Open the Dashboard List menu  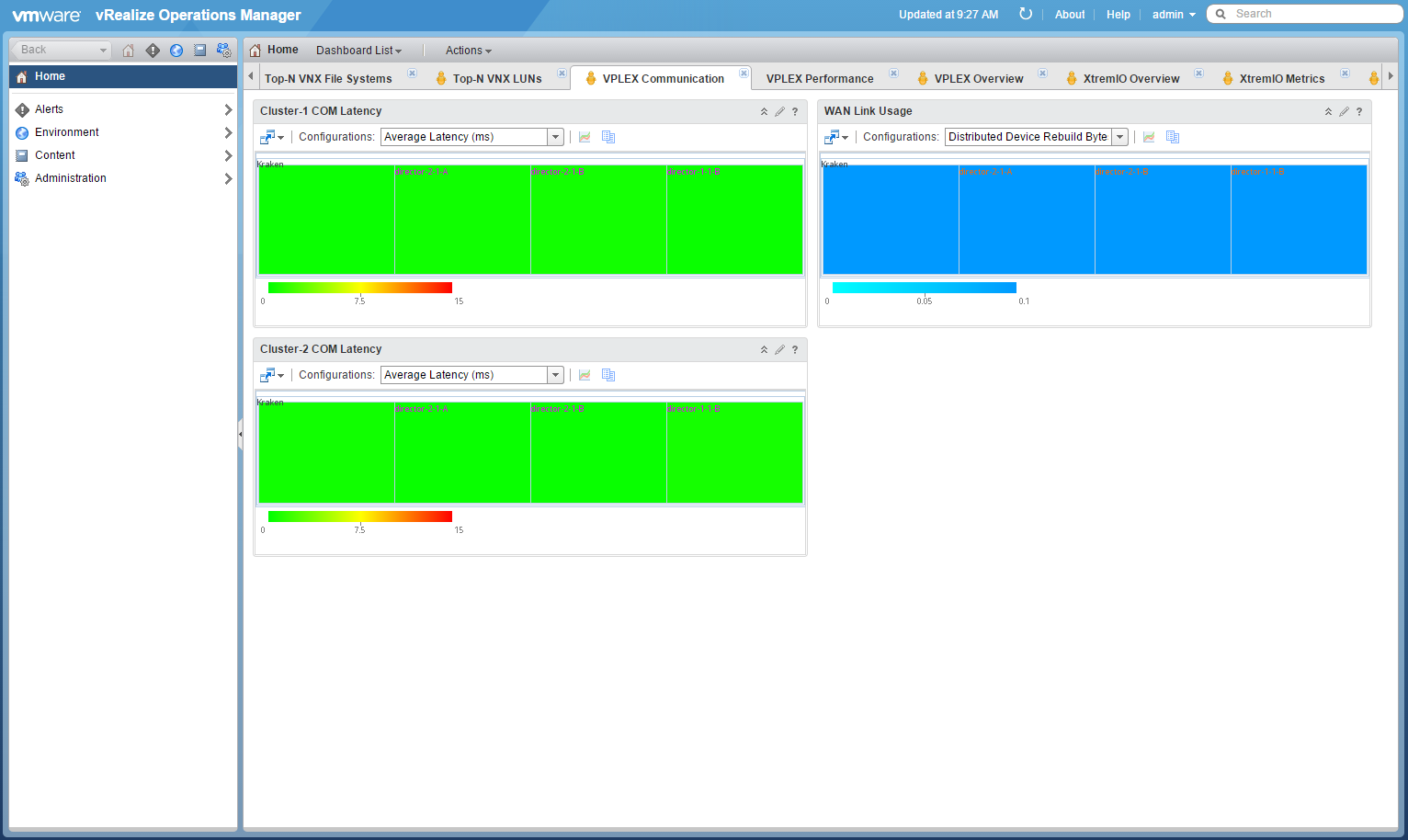(x=359, y=51)
